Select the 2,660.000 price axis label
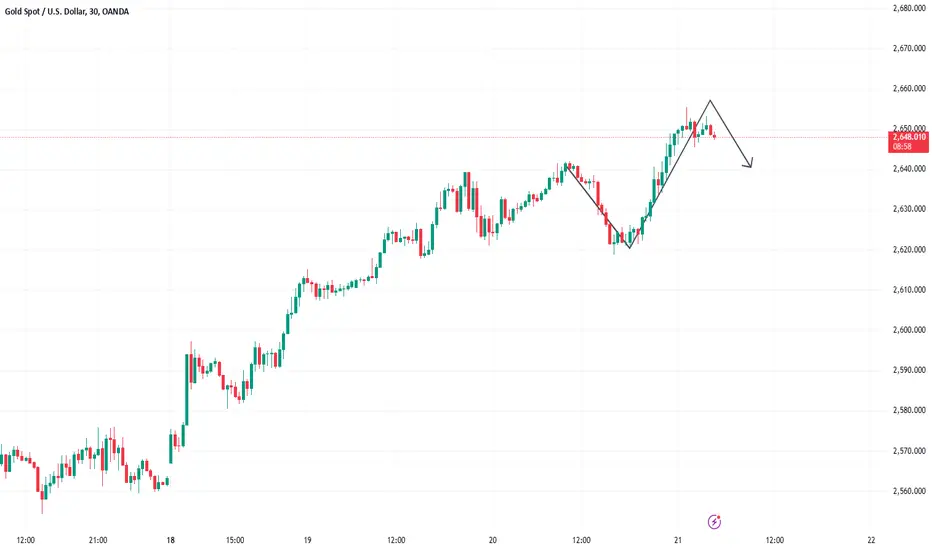 (x=909, y=89)
